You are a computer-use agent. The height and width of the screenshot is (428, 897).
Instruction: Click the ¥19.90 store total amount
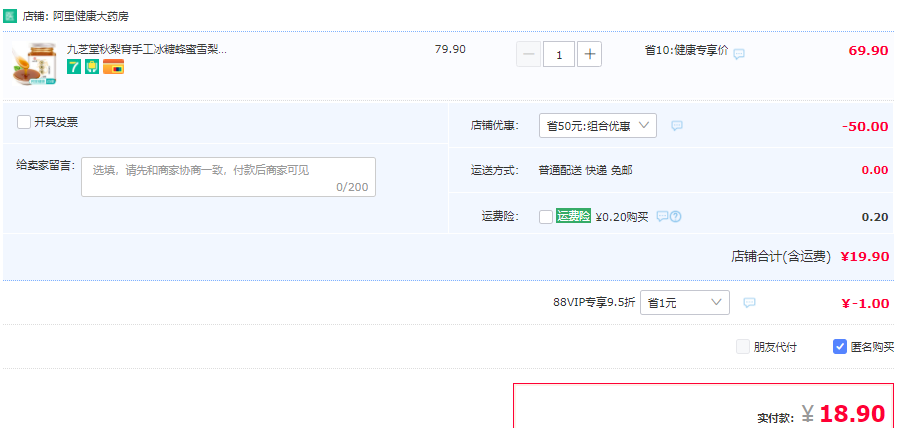coord(864,257)
